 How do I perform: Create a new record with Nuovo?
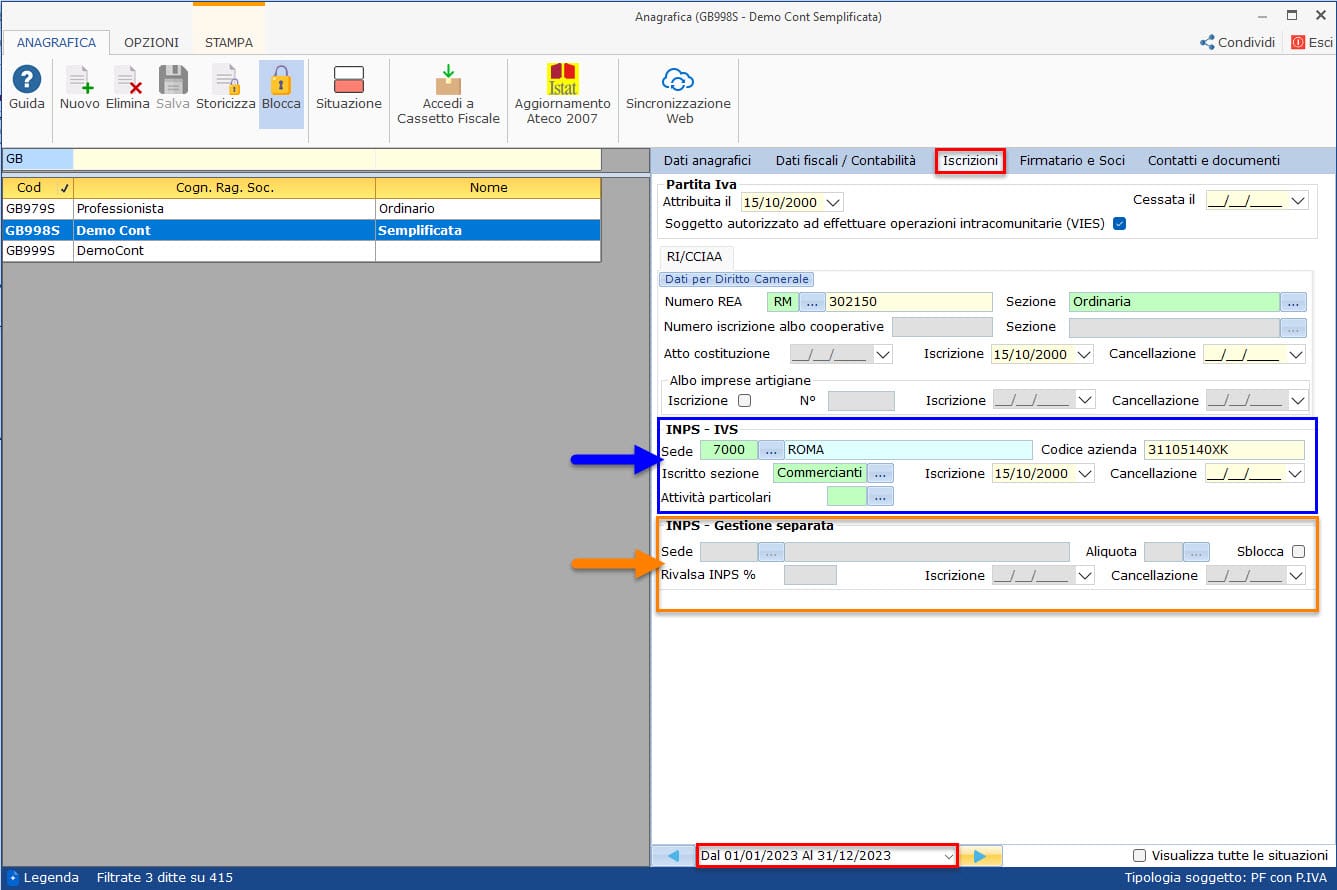coord(79,88)
